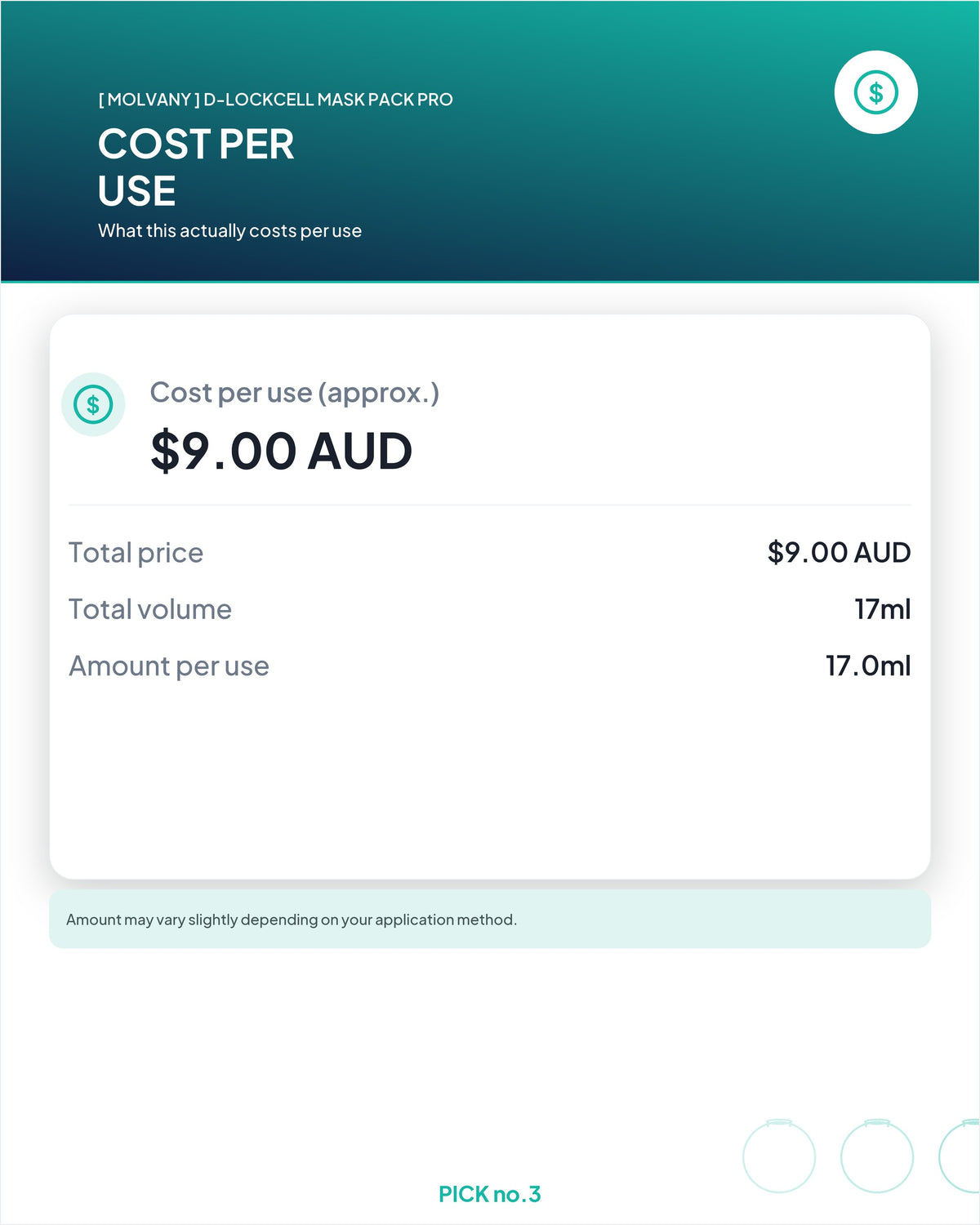The width and height of the screenshot is (980, 1225).
Task: Click the 17ml total volume value
Action: point(883,609)
